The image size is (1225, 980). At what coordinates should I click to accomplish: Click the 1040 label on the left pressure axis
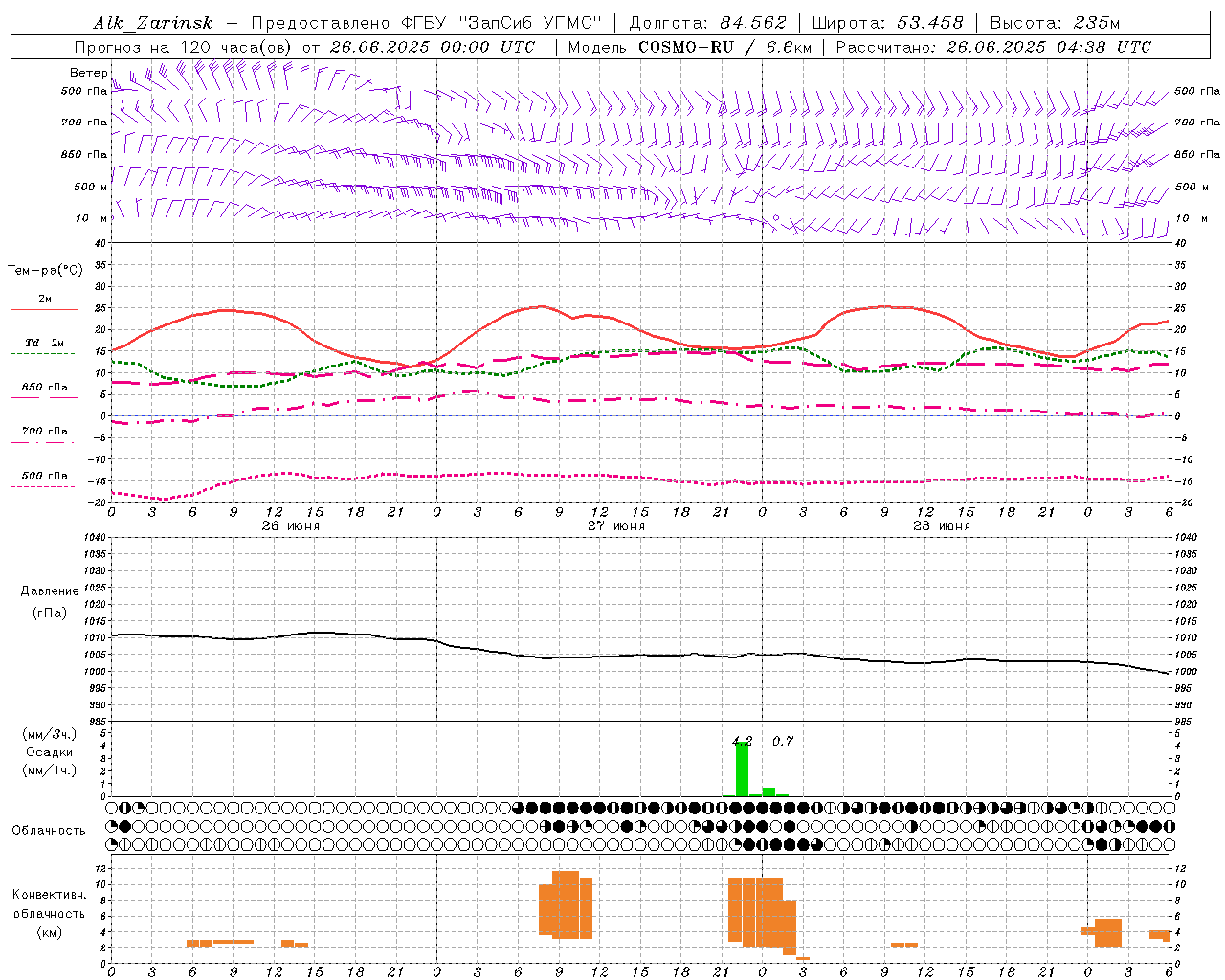click(96, 538)
